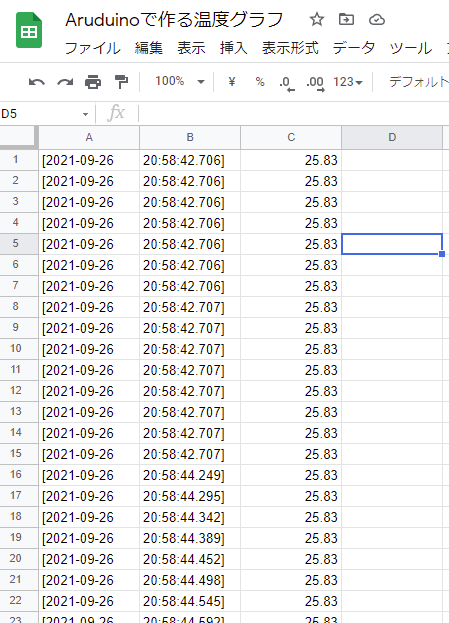Apply percent format with the % icon

[260, 82]
